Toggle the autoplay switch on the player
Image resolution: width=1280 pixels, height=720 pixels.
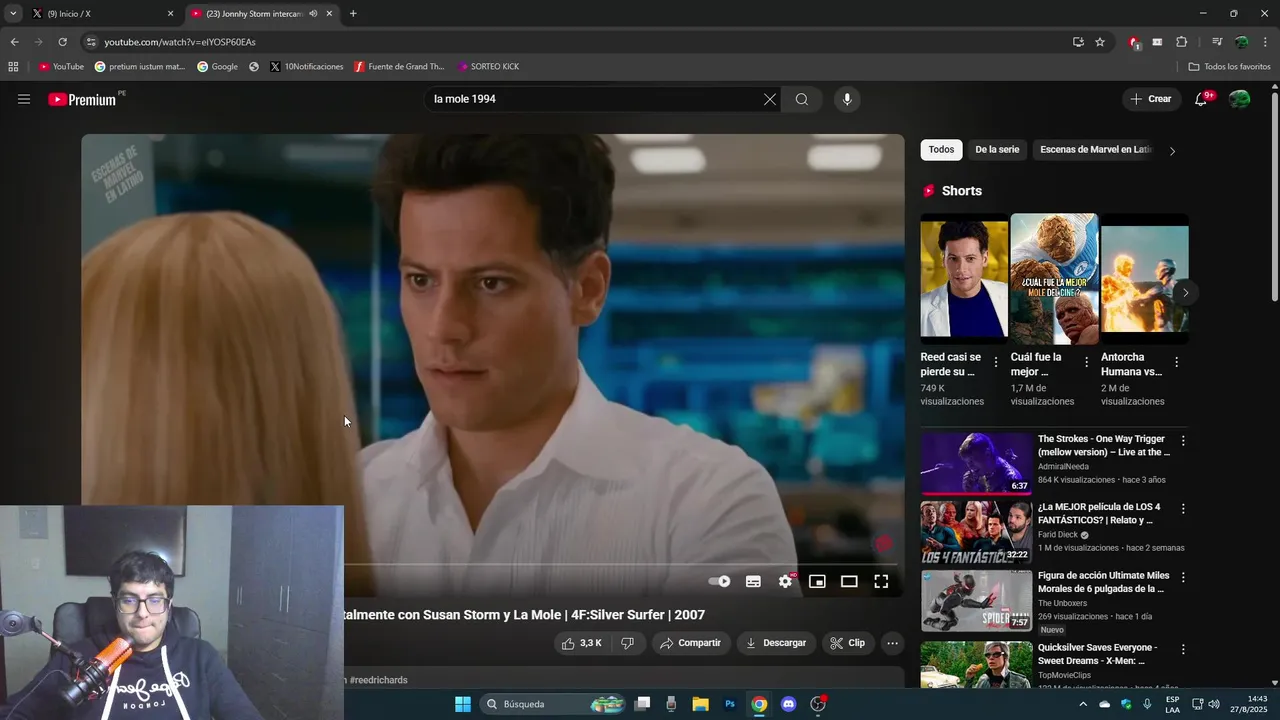click(x=719, y=581)
